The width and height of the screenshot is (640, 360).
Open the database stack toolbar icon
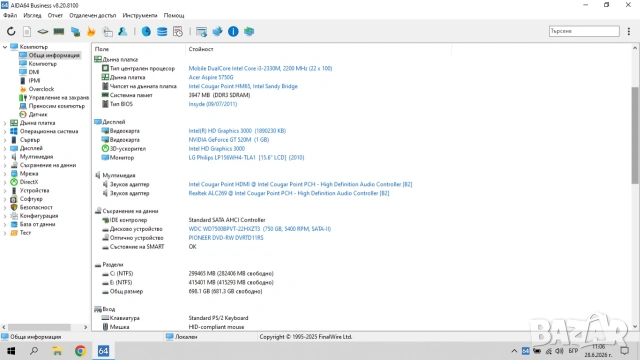pyautogui.click(x=162, y=31)
